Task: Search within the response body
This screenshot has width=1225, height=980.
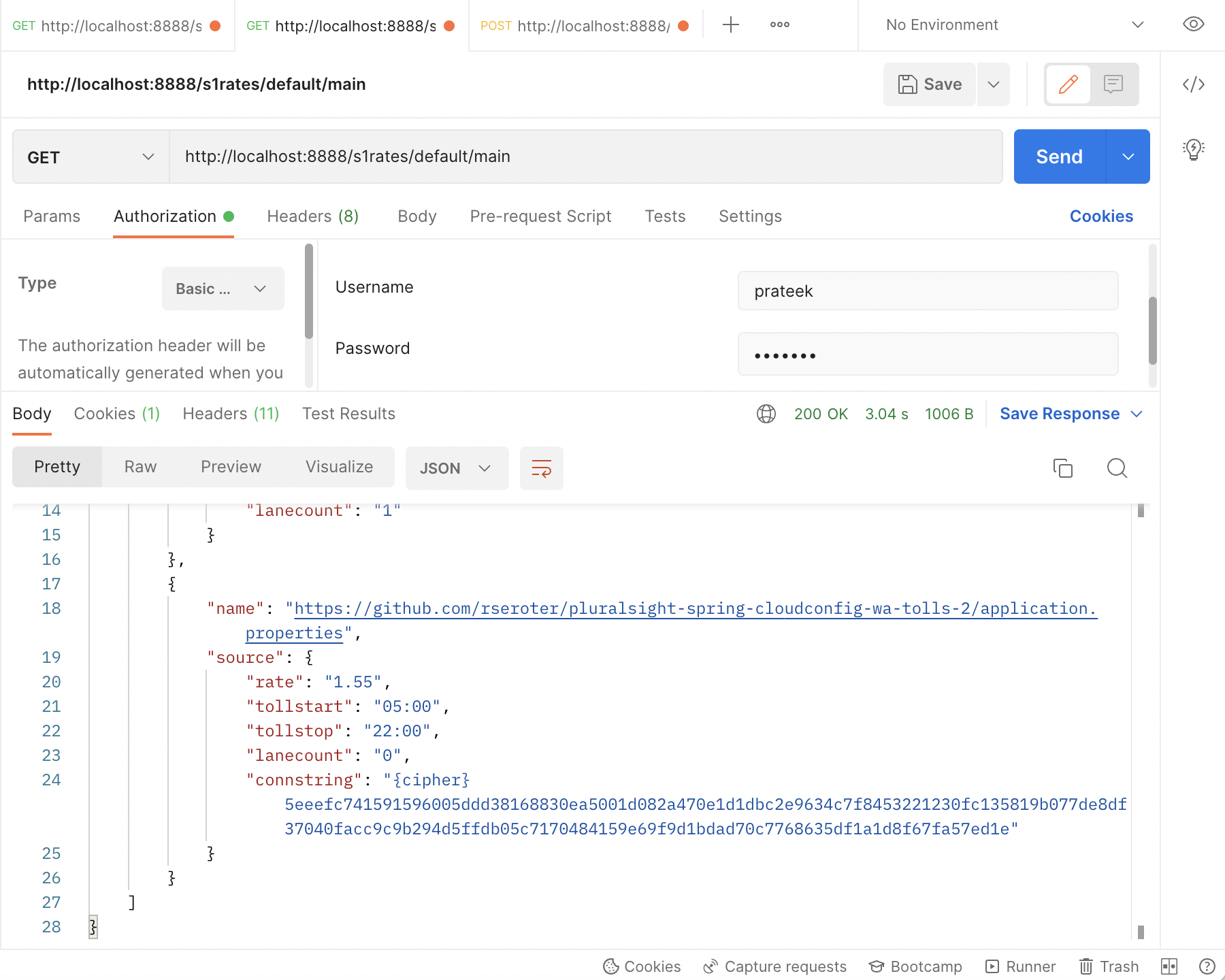Action: (x=1117, y=468)
